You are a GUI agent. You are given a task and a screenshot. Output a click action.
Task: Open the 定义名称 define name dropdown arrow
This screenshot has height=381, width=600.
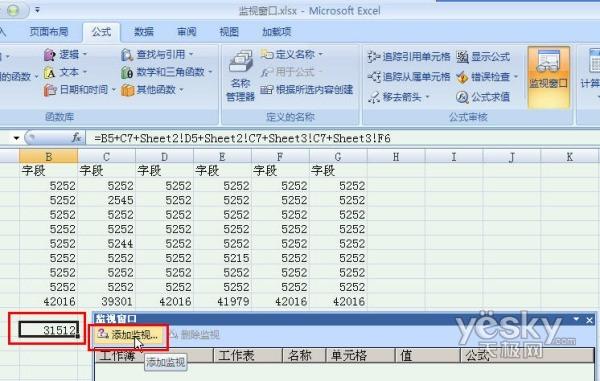tap(320, 54)
